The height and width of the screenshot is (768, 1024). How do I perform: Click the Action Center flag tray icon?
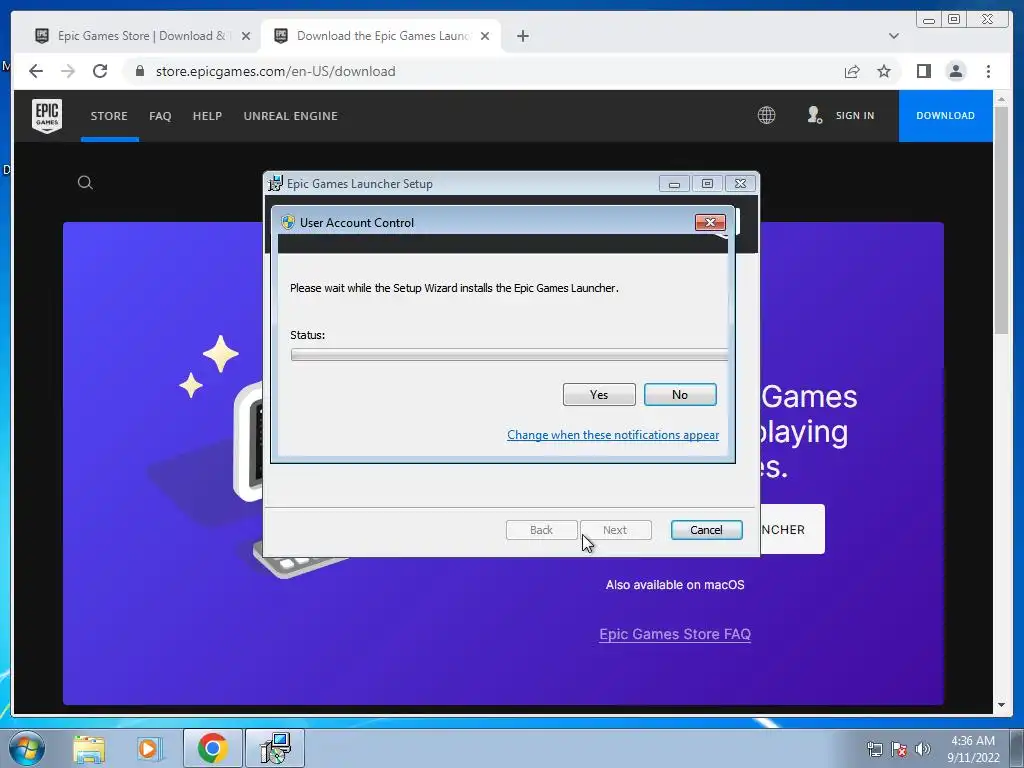pyautogui.click(x=899, y=748)
